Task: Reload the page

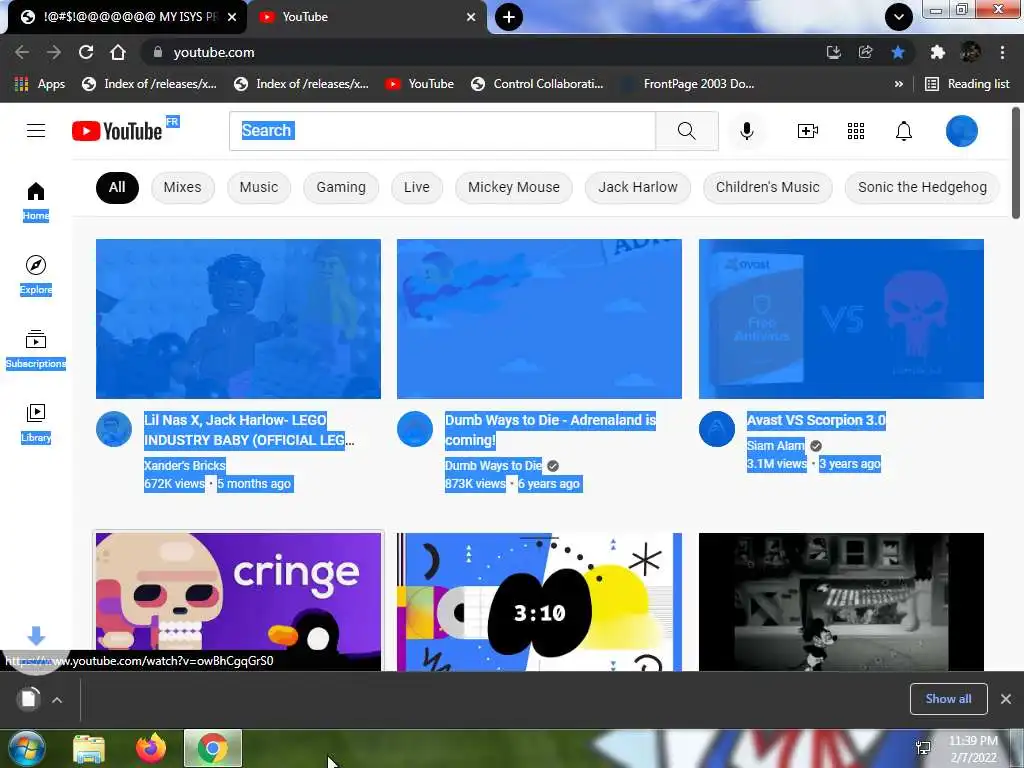Action: click(x=86, y=52)
